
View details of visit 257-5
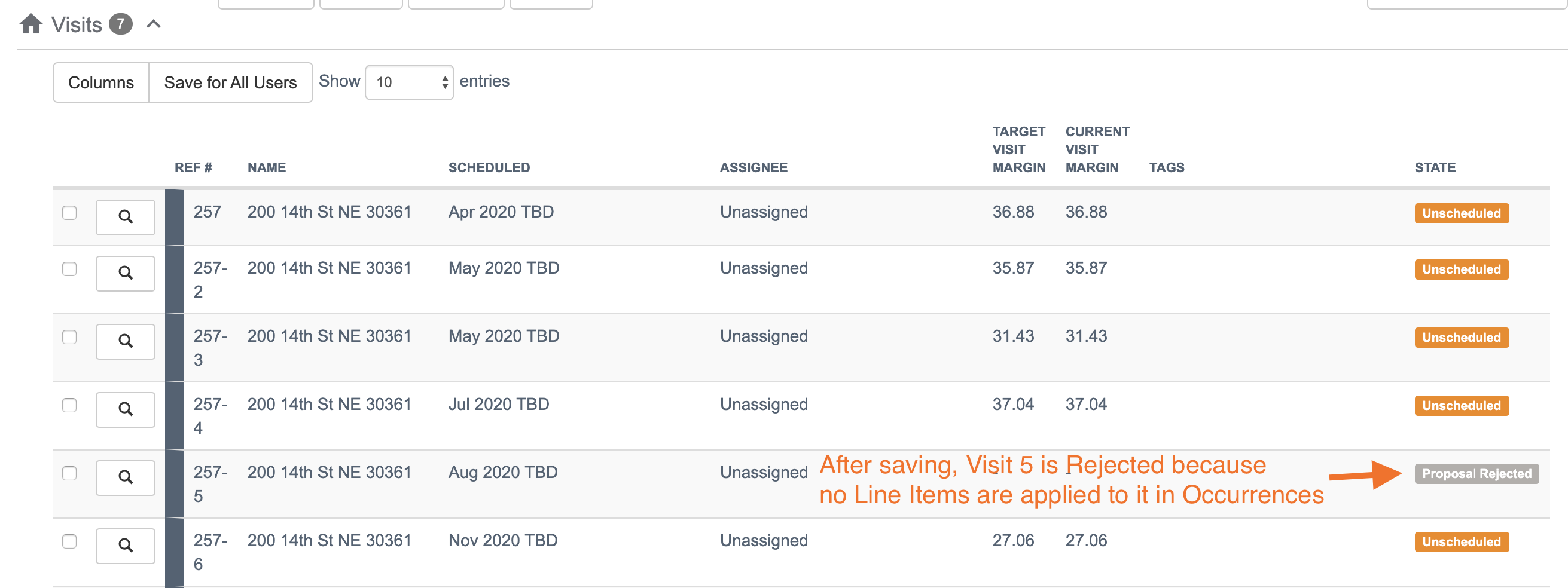point(126,477)
